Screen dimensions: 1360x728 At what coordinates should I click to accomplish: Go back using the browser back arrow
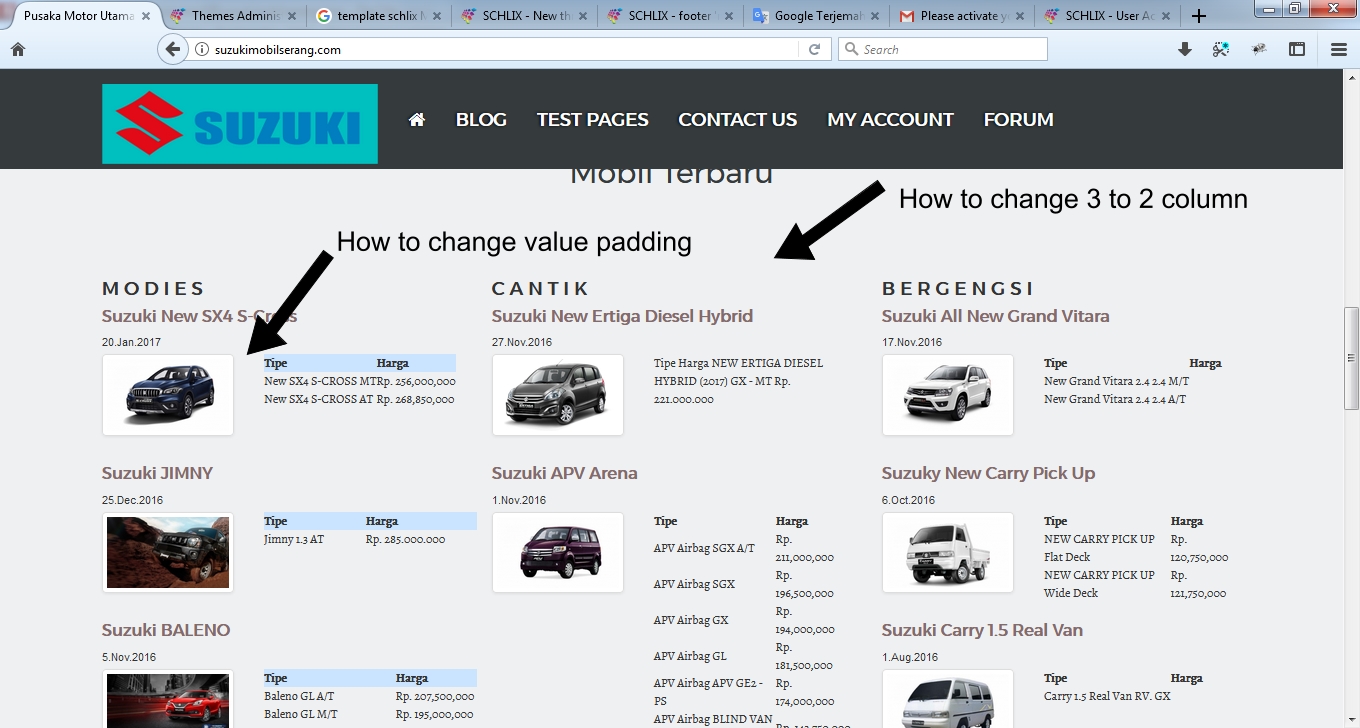[173, 49]
